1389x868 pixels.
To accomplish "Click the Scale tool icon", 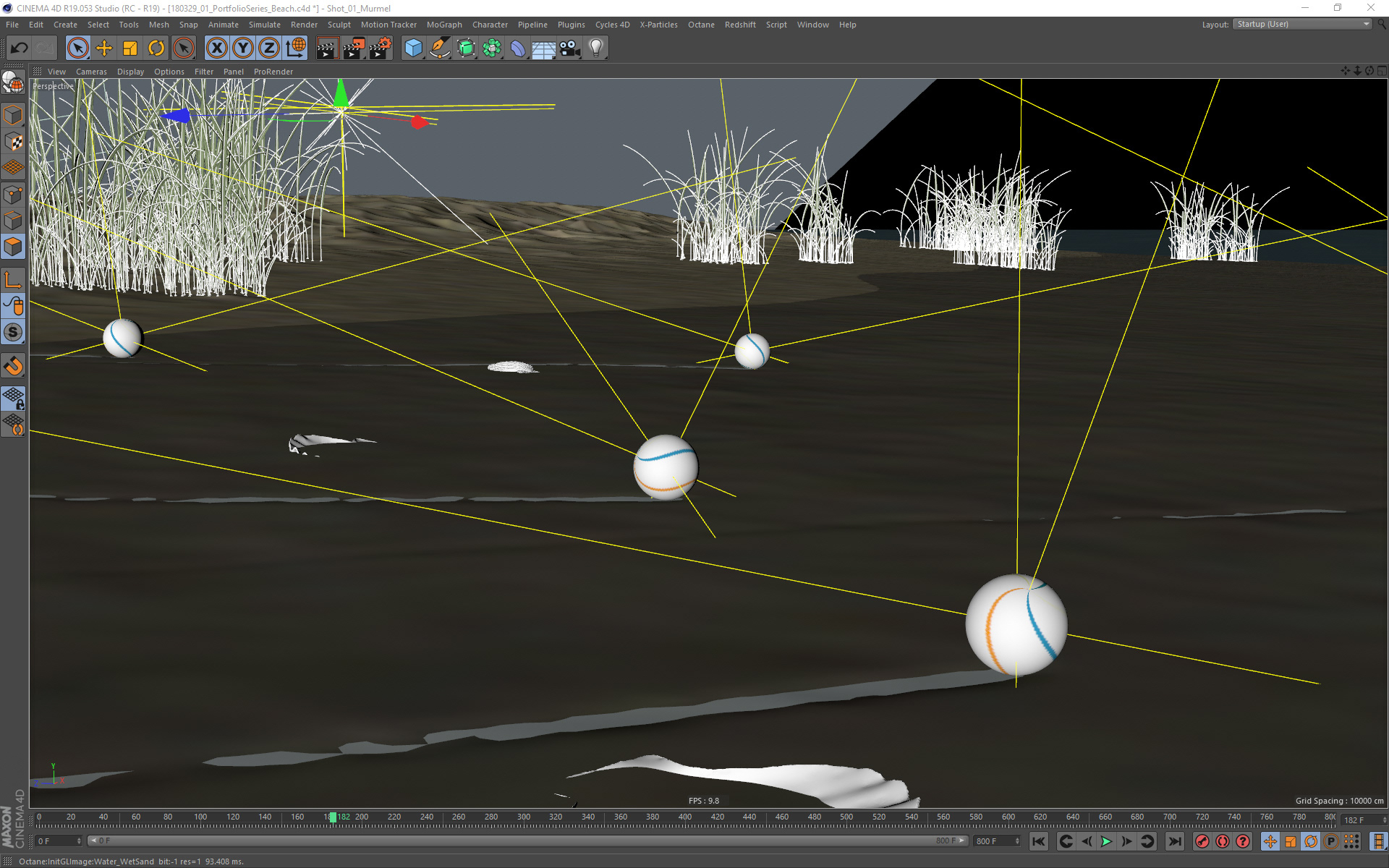I will 130,48.
